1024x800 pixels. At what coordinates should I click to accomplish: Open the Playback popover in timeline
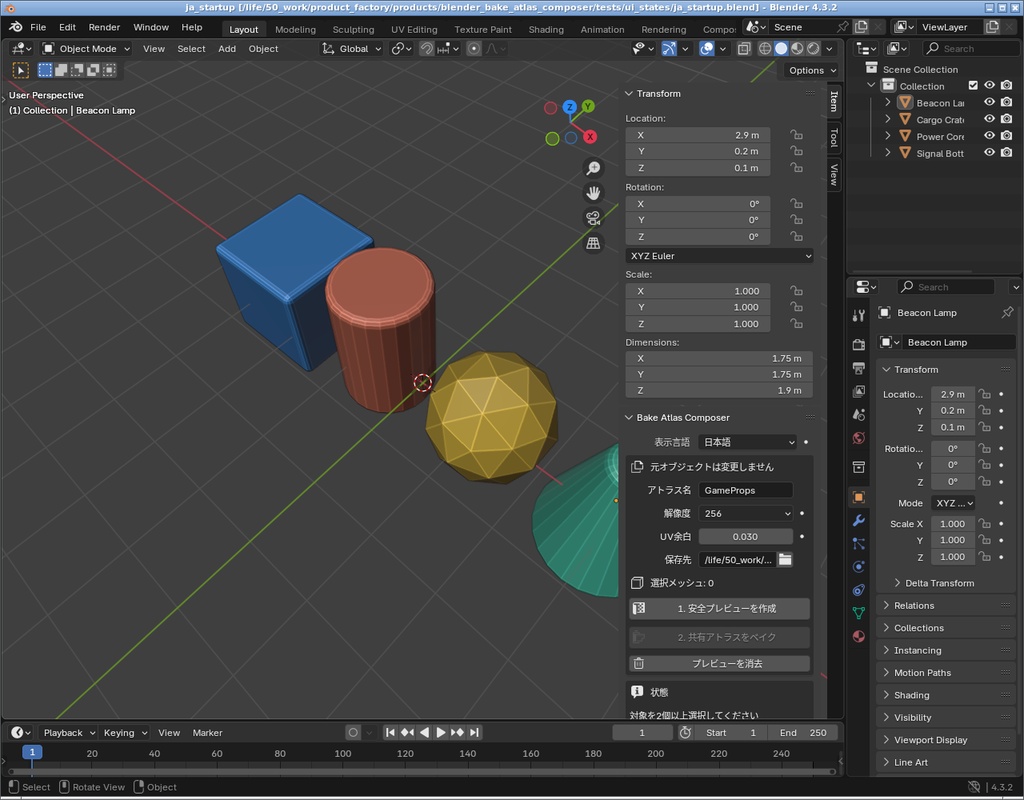pos(67,733)
